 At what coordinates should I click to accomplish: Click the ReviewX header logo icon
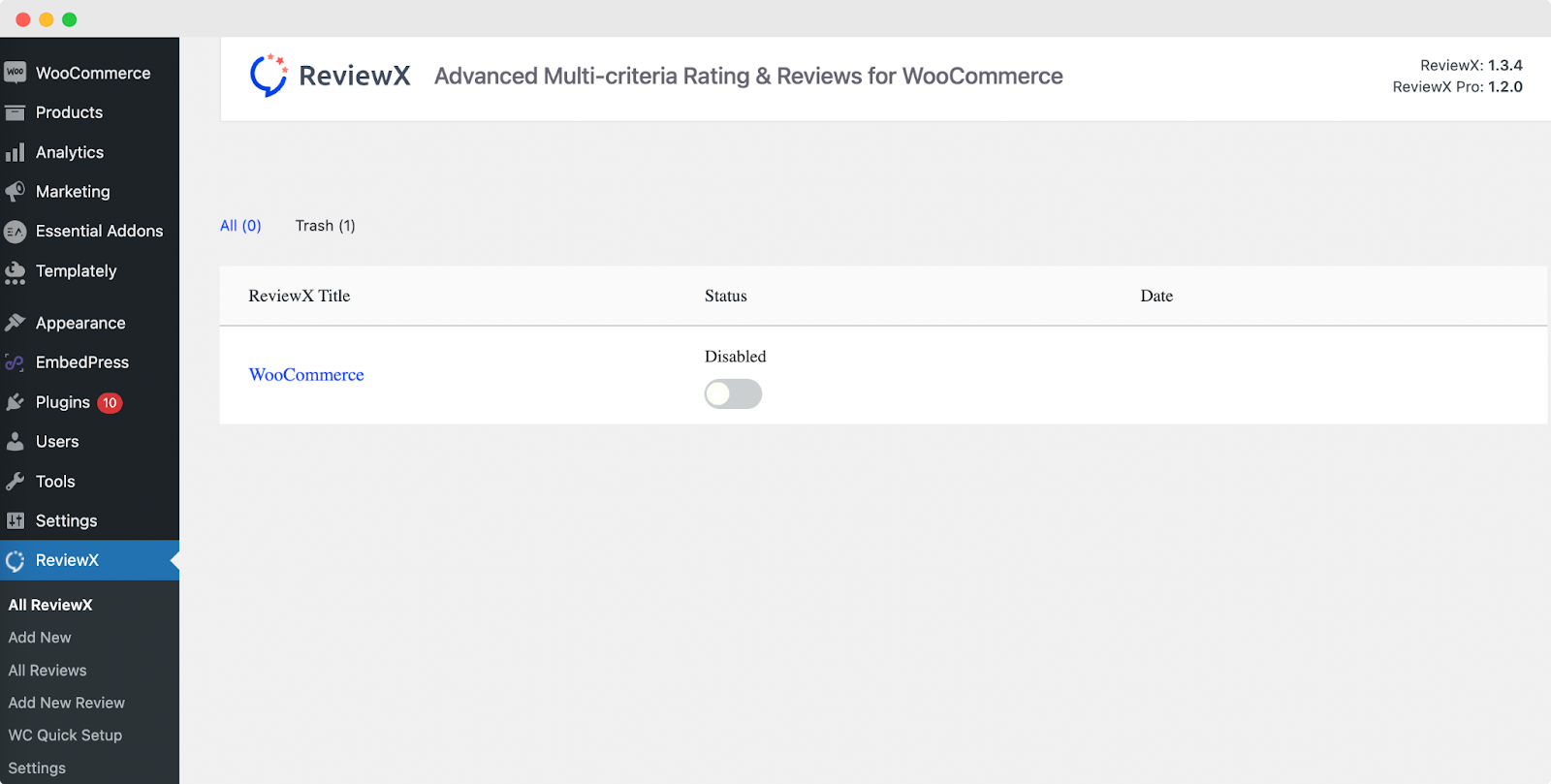tap(269, 76)
